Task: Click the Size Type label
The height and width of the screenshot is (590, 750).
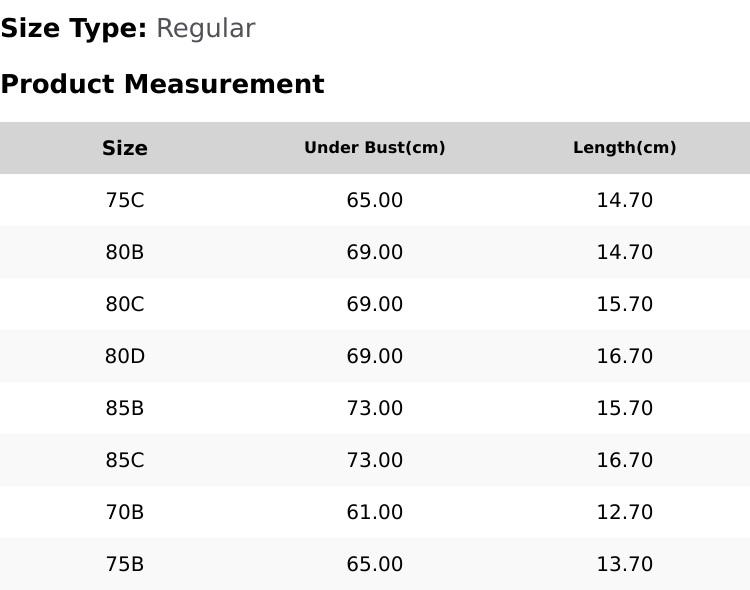Action: 74,29
